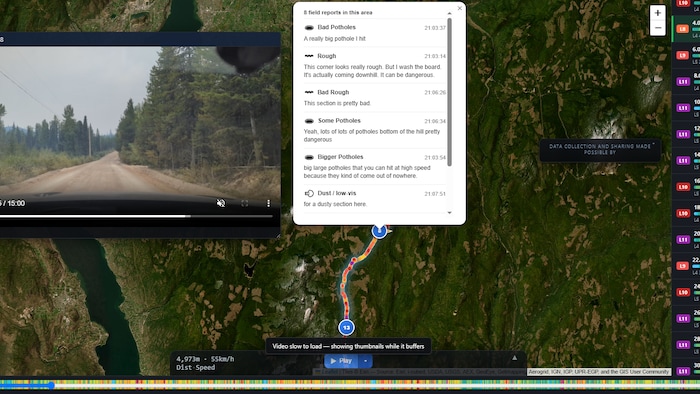Select map marker 13 on the route
Image resolution: width=700 pixels, height=394 pixels.
346,328
